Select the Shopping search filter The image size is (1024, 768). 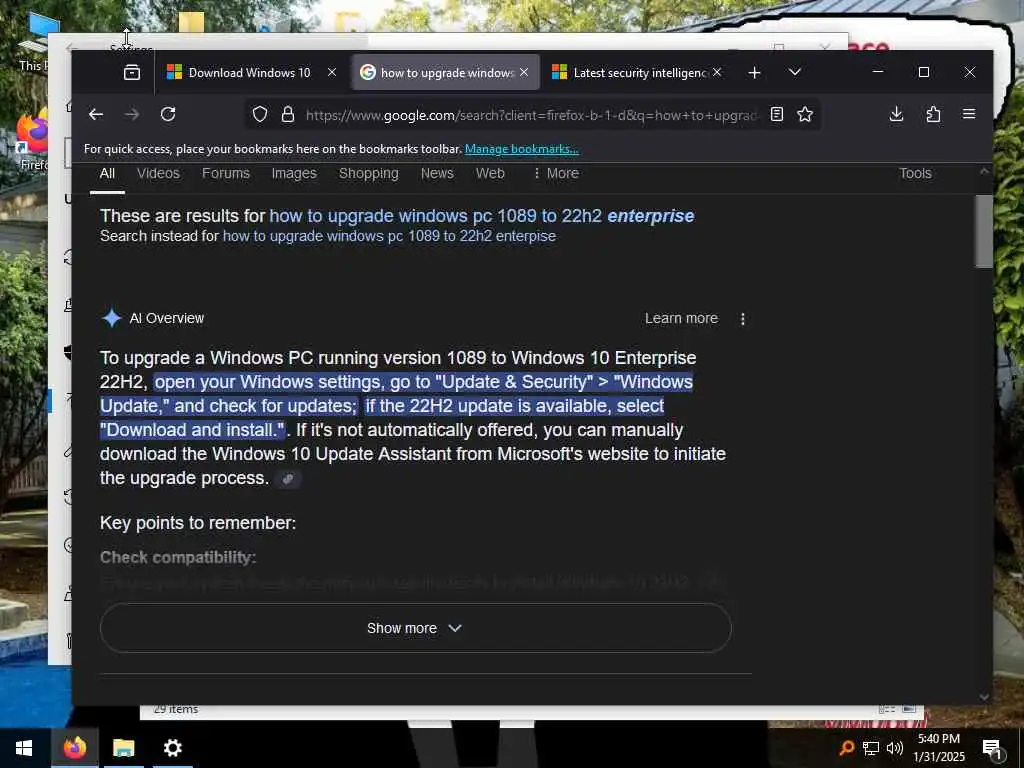tap(368, 173)
